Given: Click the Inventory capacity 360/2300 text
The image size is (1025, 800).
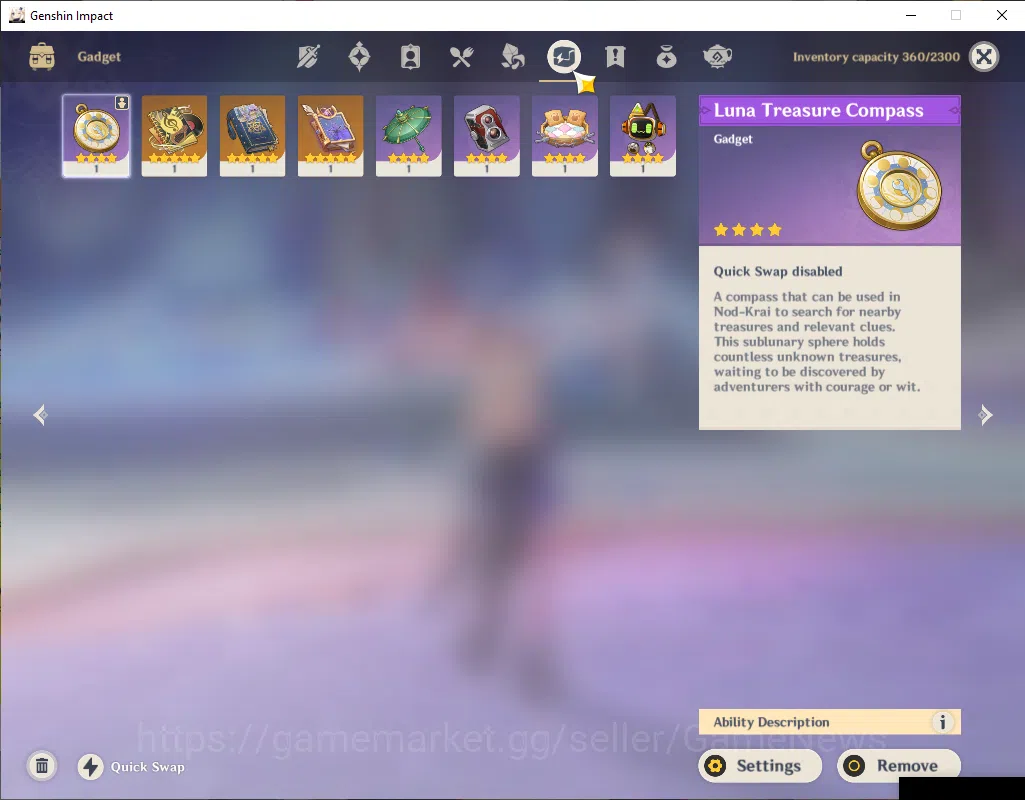Looking at the screenshot, I should point(876,57).
